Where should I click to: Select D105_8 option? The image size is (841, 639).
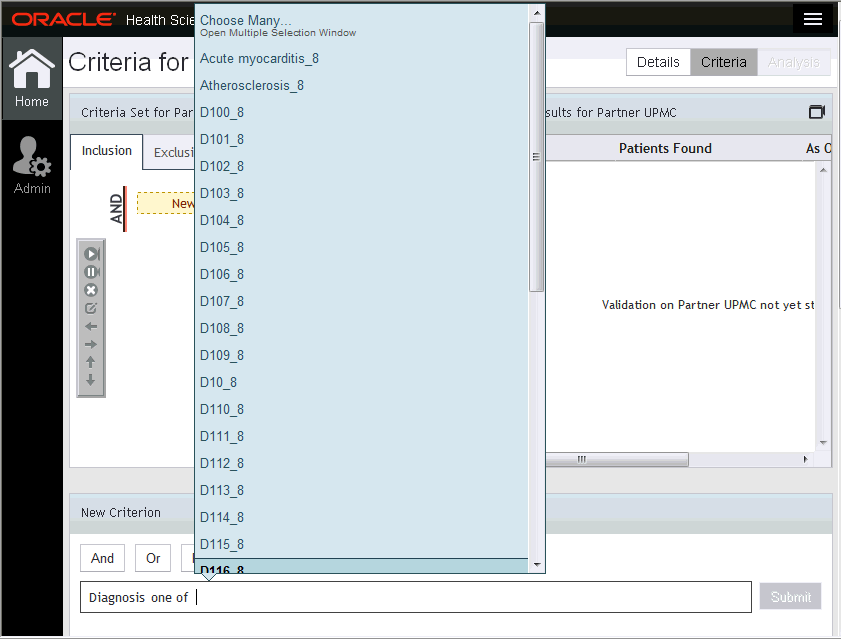[362, 247]
